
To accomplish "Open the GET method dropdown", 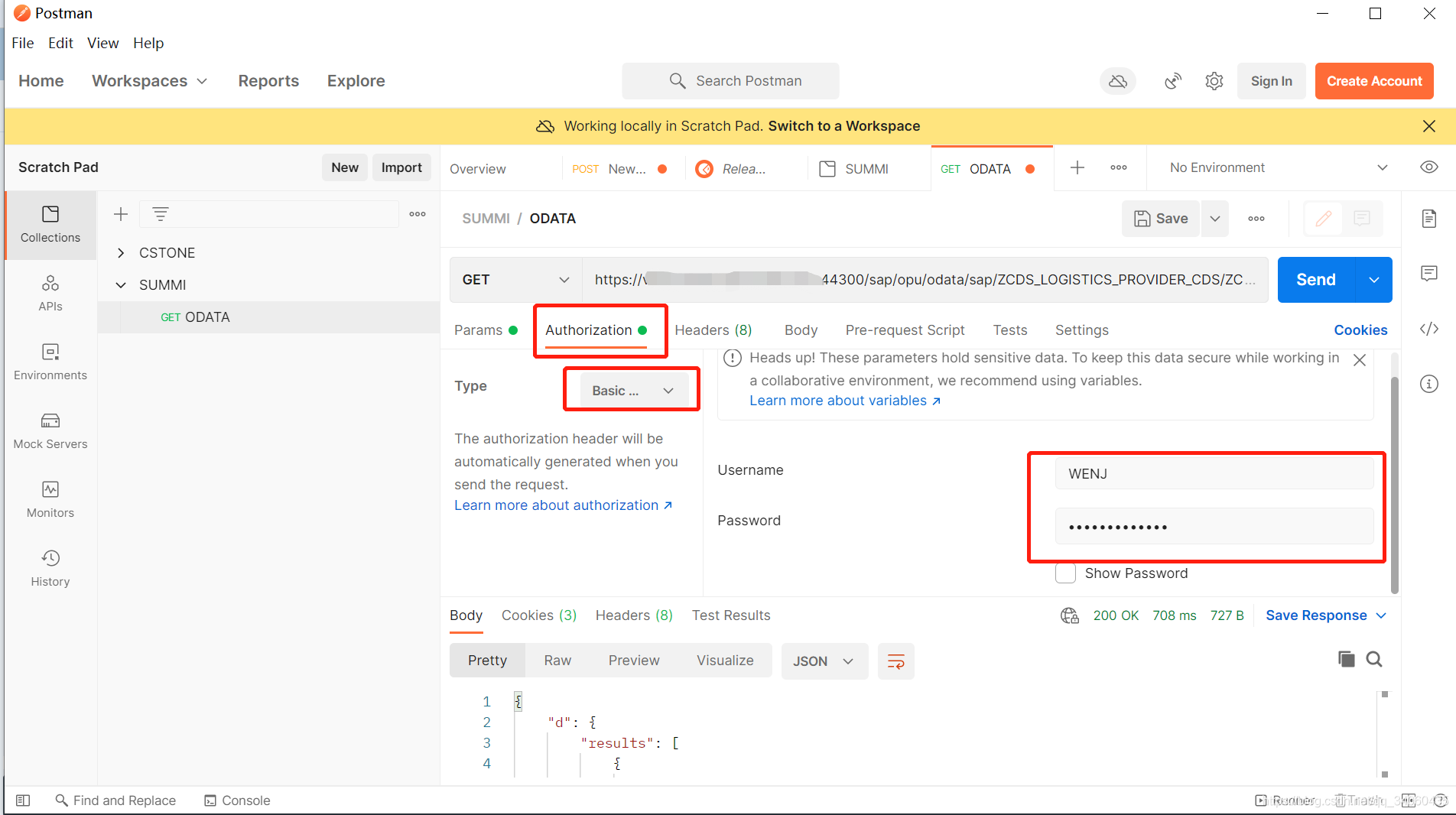I will [516, 280].
